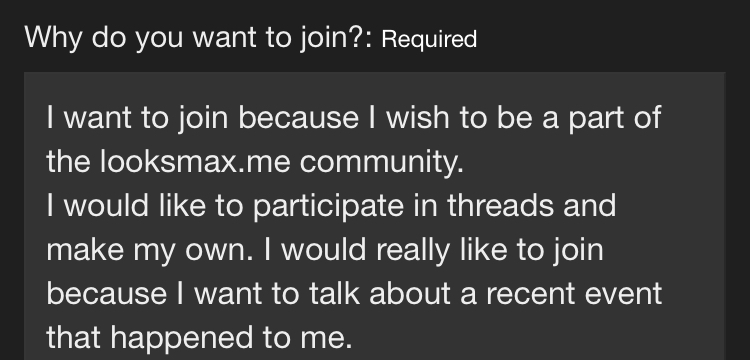Focus the join reason text area
750x360 pixels.
[375, 216]
